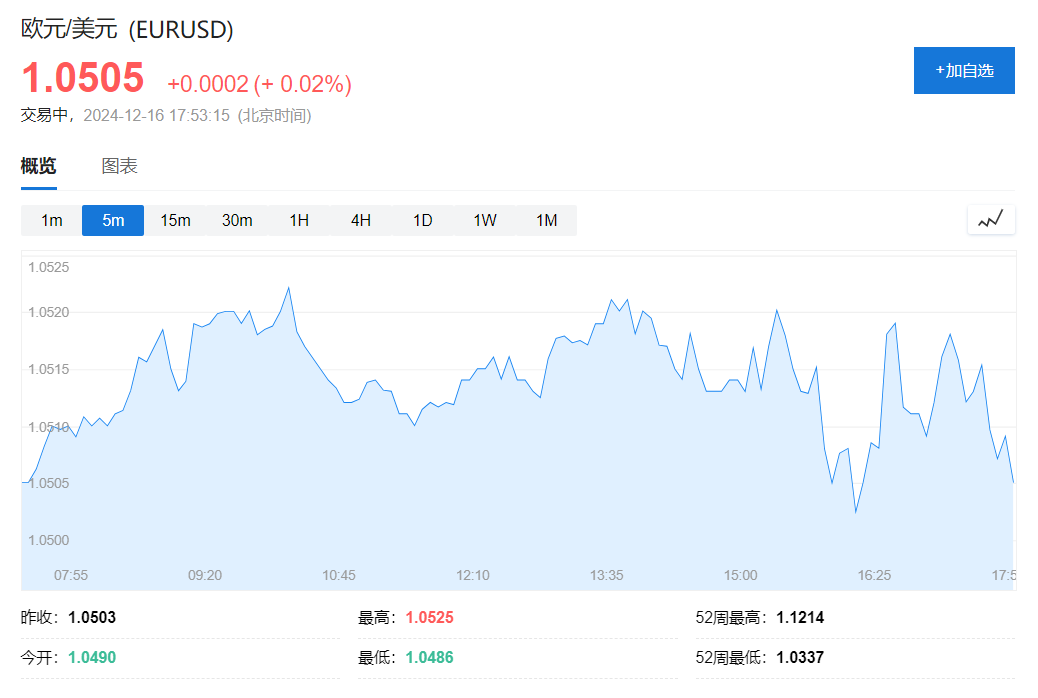This screenshot has height=698, width=1038.
Task: Click the 09:20 time axis label
Action: 205,575
